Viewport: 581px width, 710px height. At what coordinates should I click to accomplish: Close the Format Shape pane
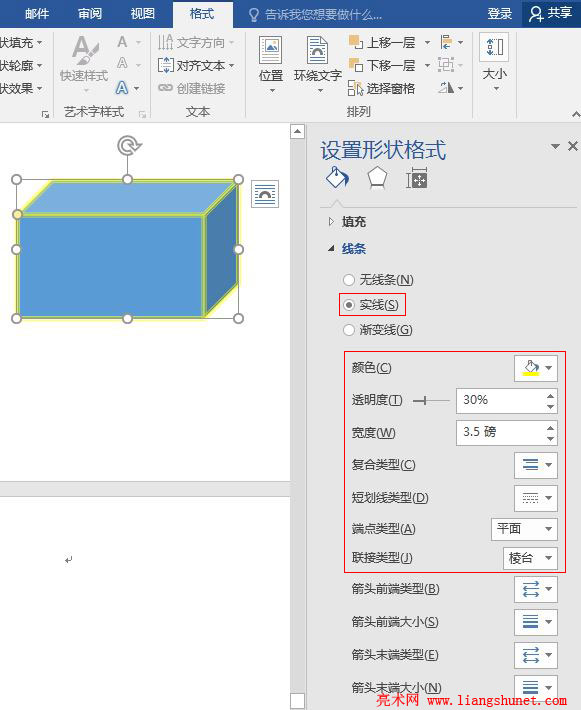click(x=572, y=146)
